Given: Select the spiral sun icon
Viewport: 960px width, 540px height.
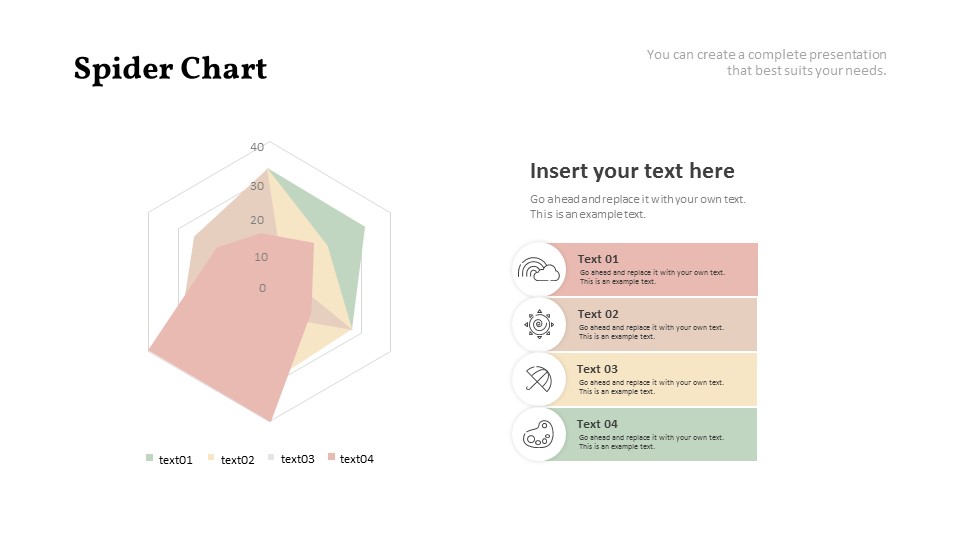Looking at the screenshot, I should (x=539, y=324).
